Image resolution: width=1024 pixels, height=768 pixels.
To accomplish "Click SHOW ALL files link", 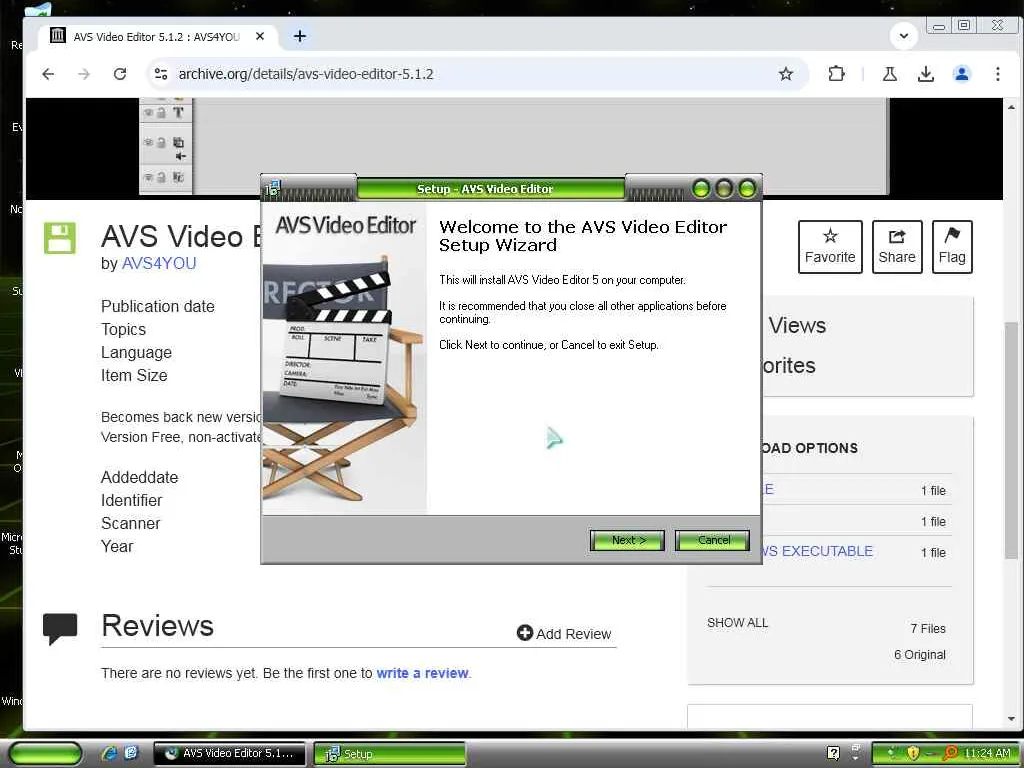I will point(737,623).
